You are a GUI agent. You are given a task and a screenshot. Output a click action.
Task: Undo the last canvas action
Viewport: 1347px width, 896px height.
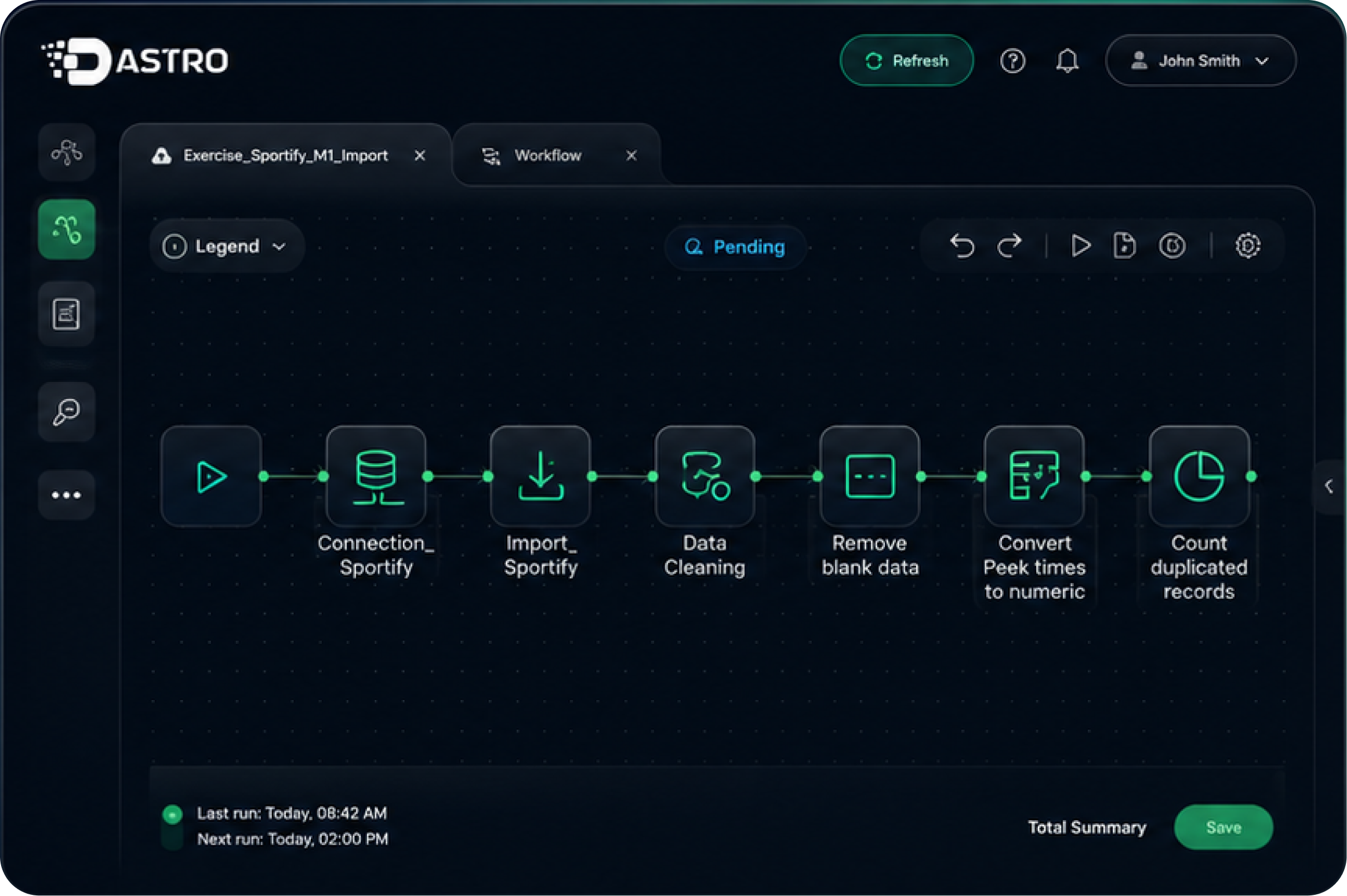point(962,246)
